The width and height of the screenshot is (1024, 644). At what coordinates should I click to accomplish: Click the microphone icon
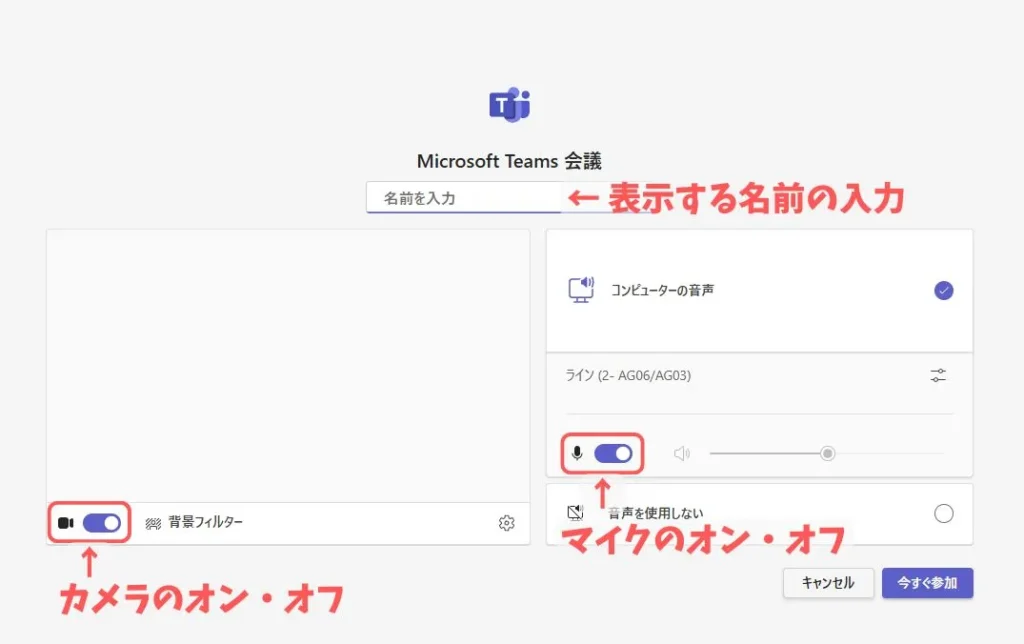[x=577, y=453]
